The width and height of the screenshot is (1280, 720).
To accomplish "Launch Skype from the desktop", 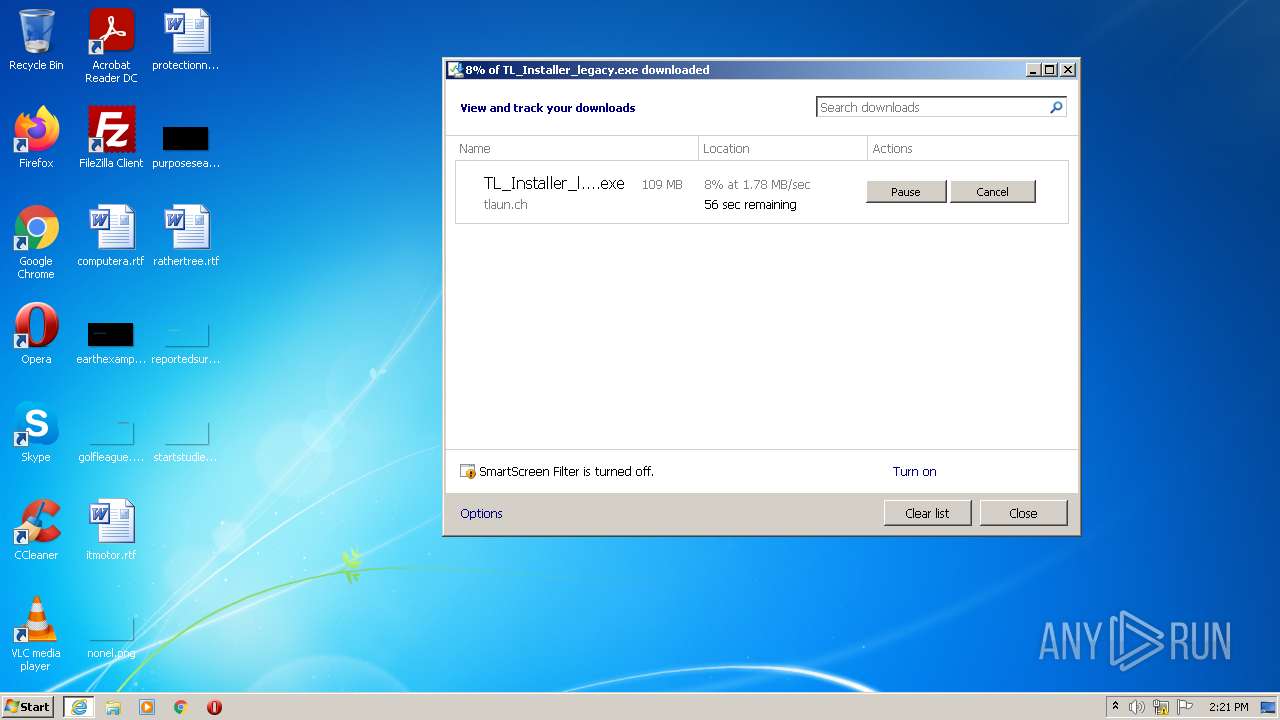I will click(x=36, y=432).
